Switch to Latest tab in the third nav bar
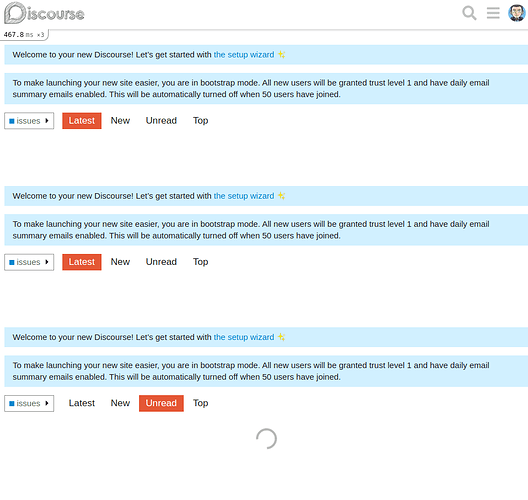Image resolution: width=528 pixels, height=500 pixels. [x=81, y=403]
